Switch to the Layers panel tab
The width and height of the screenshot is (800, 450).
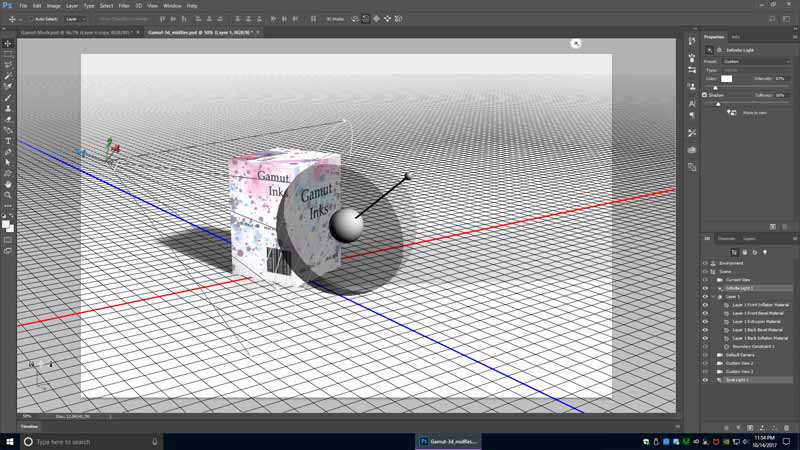tap(749, 238)
